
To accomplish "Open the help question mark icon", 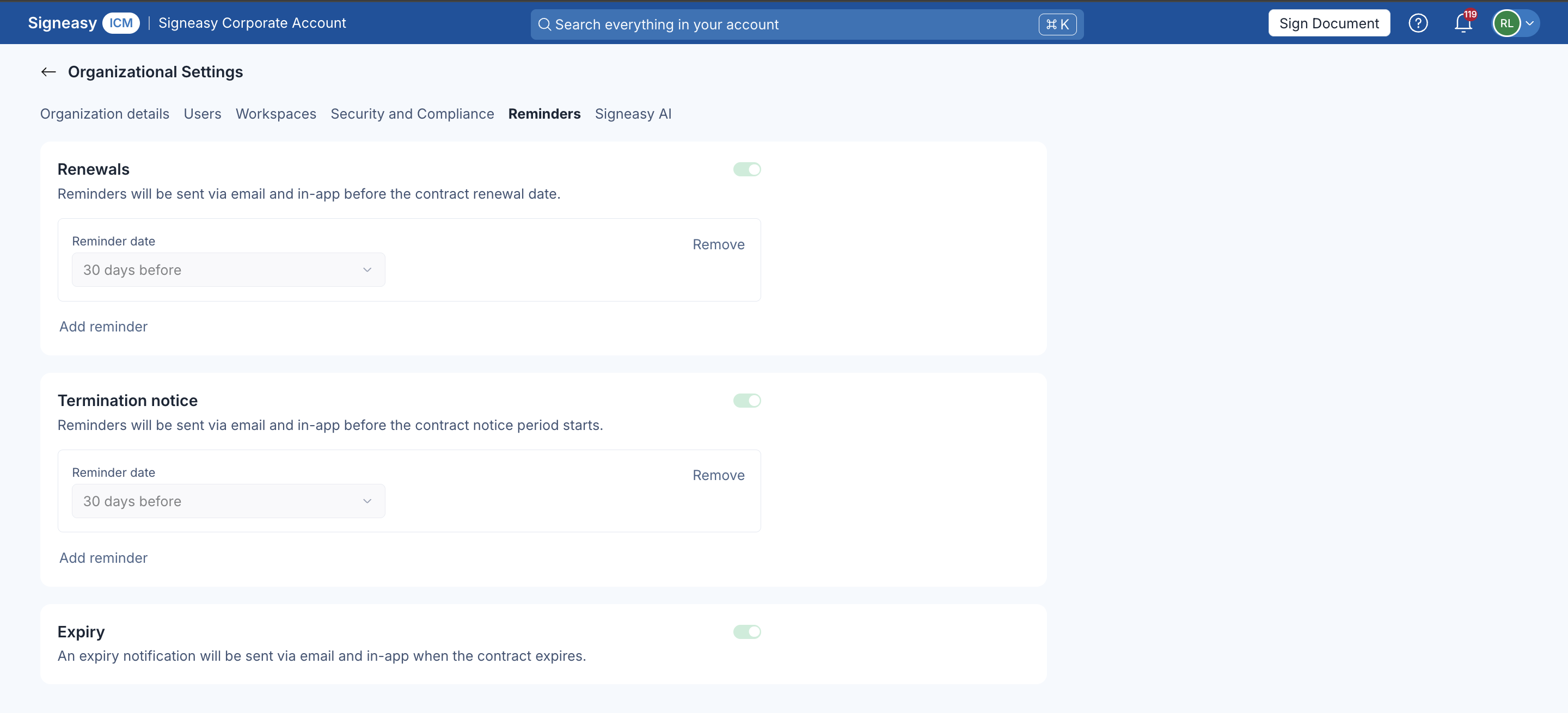I will coord(1418,23).
